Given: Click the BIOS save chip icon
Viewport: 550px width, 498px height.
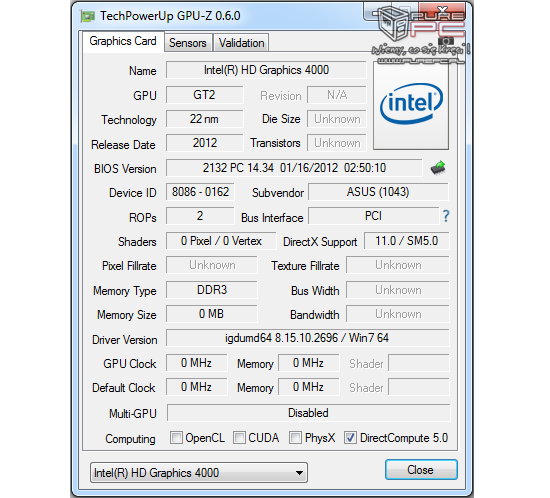Looking at the screenshot, I should click(438, 168).
